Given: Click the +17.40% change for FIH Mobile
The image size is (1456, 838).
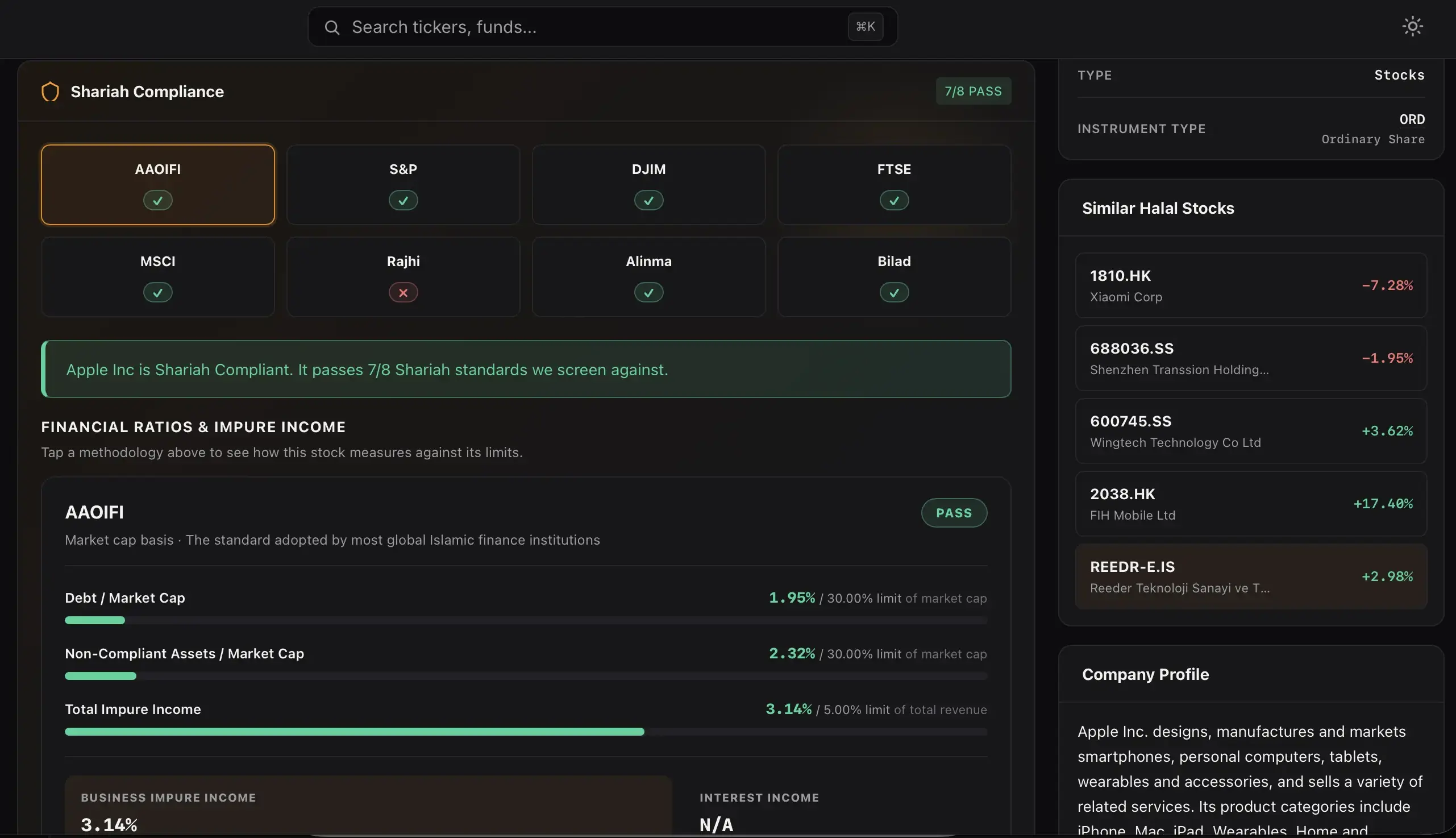Looking at the screenshot, I should [1383, 504].
